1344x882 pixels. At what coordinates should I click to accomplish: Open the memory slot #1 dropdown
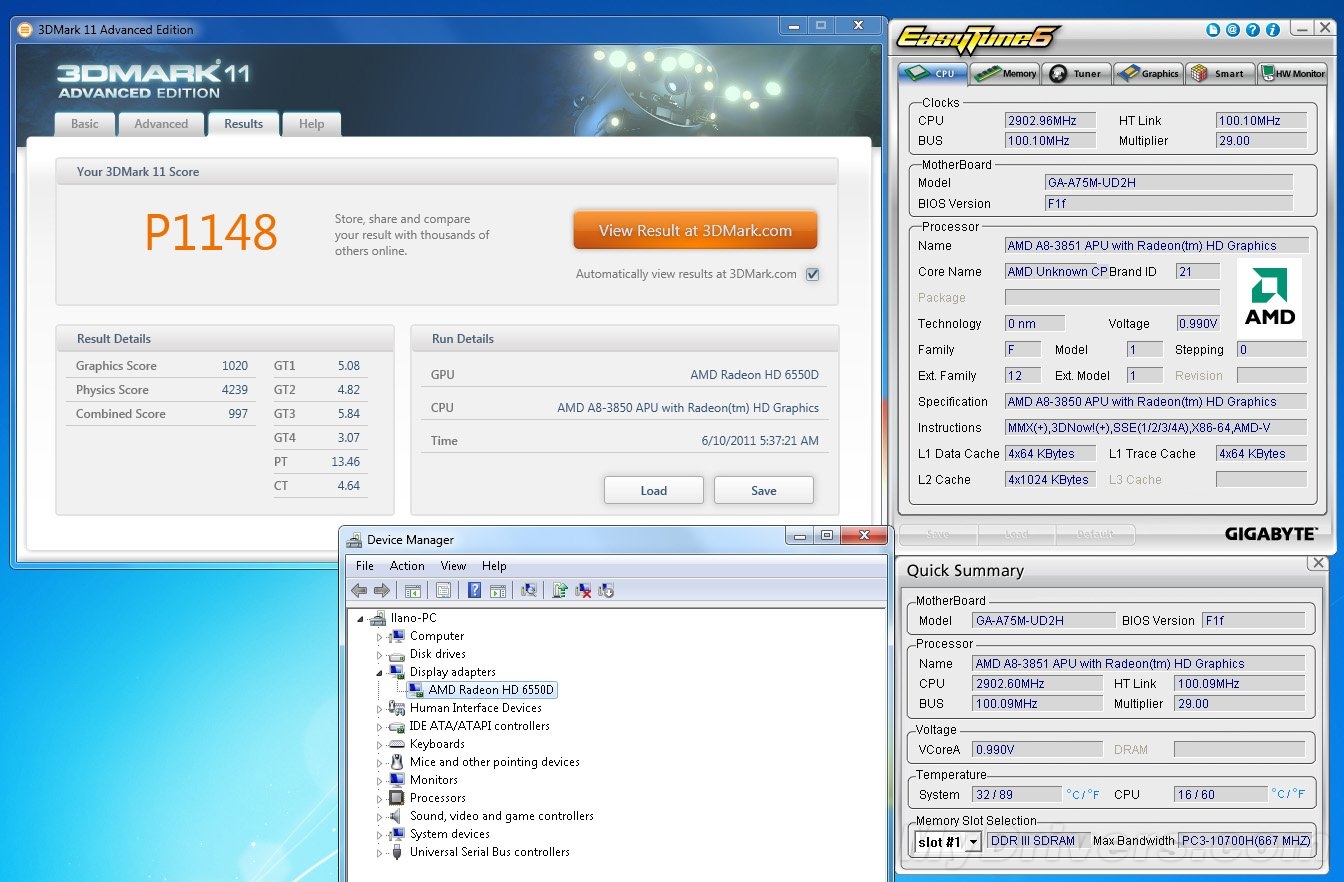(972, 842)
